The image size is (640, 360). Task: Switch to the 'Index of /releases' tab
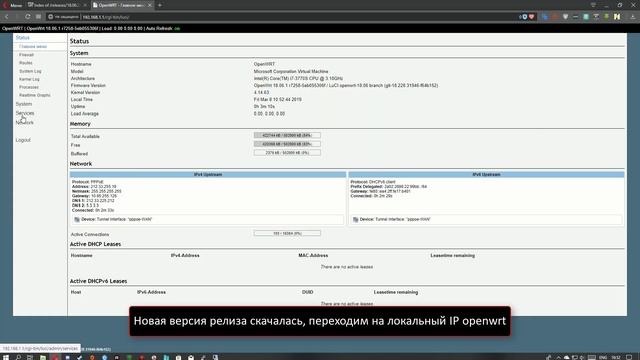tap(56, 5)
